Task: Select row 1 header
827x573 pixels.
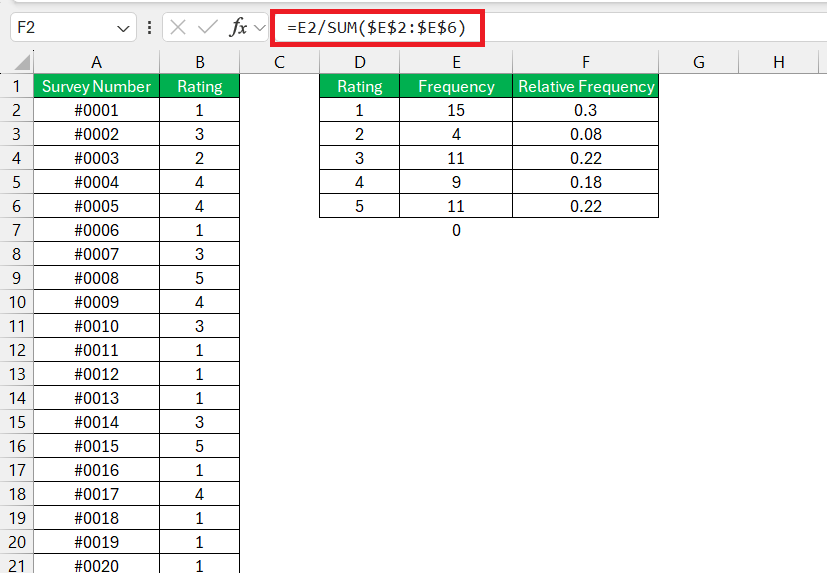Action: pos(16,86)
